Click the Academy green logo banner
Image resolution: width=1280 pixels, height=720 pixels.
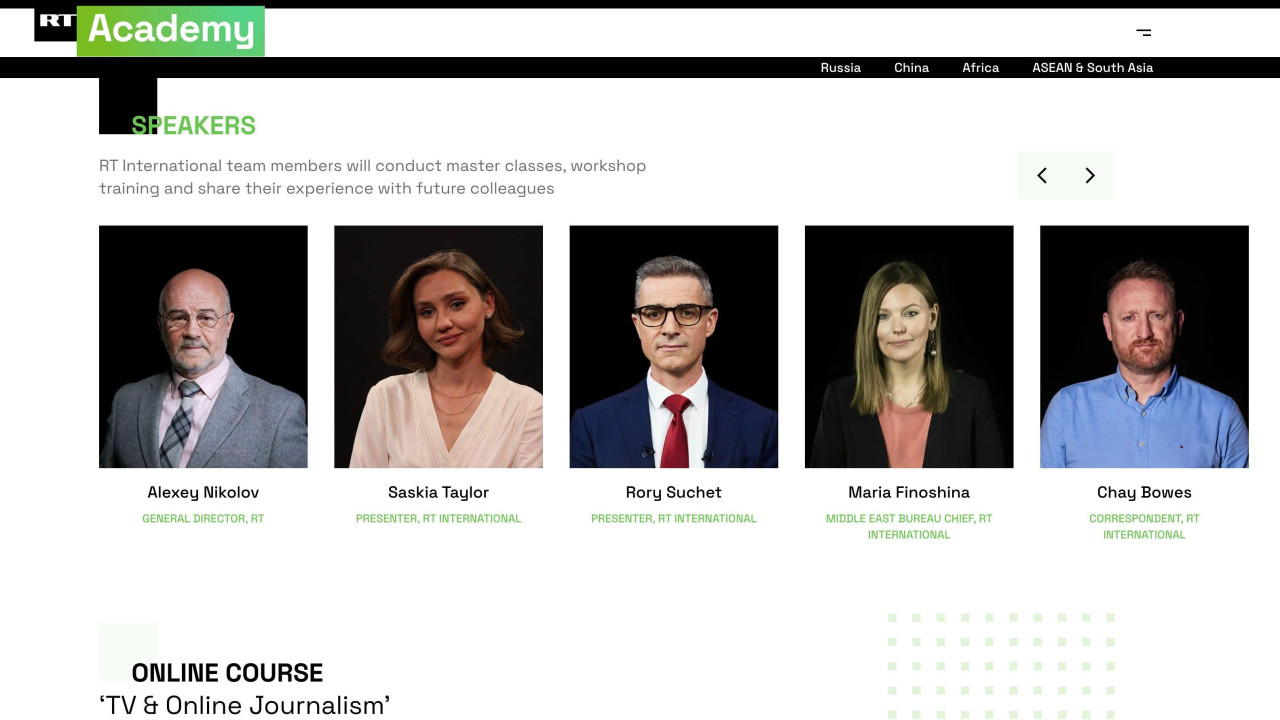171,30
